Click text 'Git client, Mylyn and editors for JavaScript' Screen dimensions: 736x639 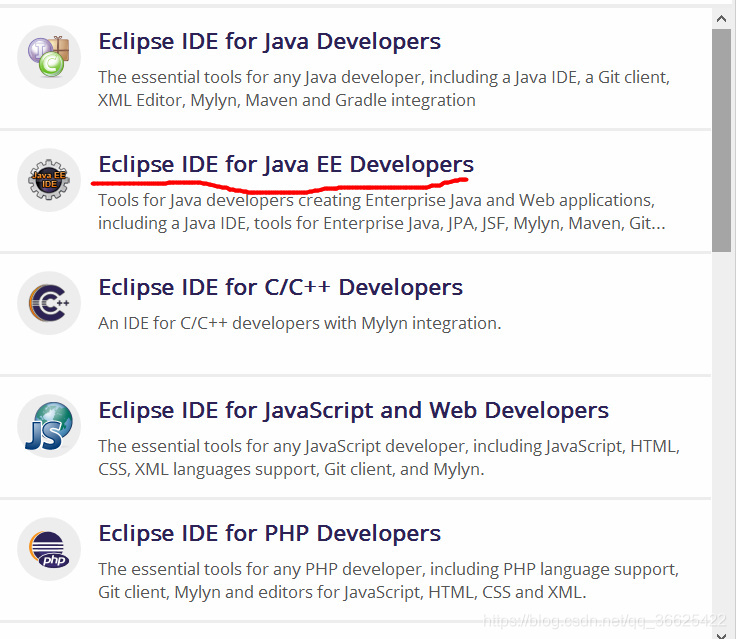point(260,592)
